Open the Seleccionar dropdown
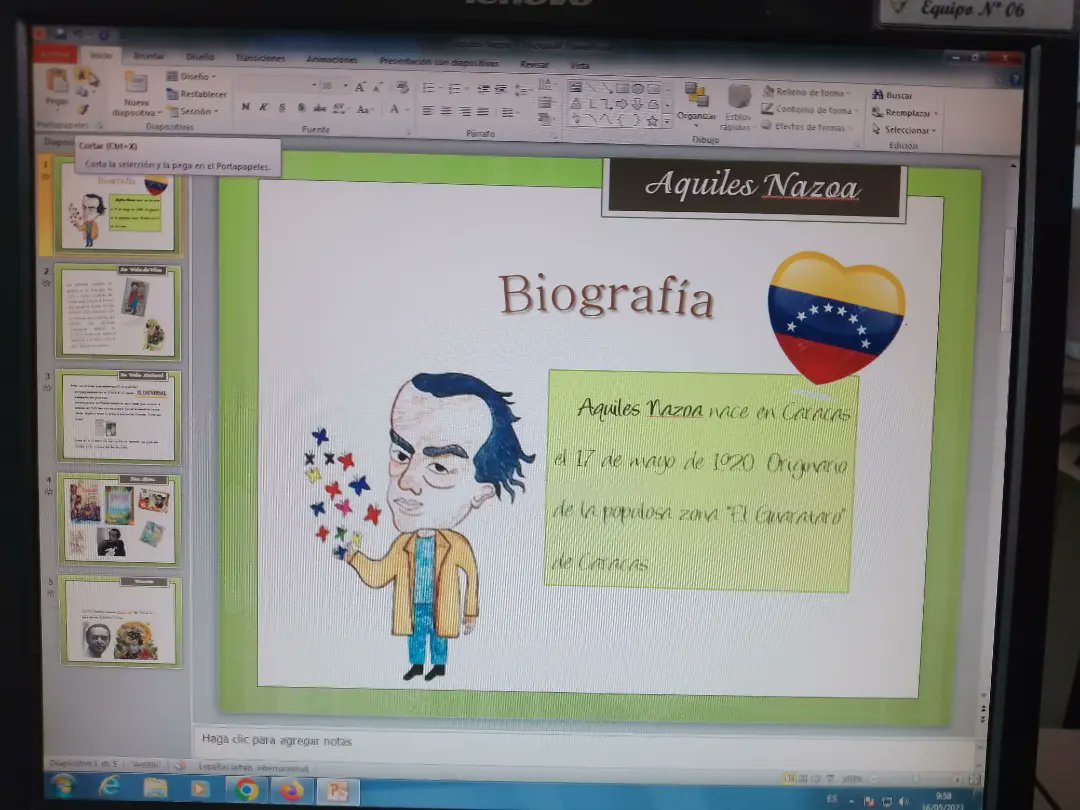The image size is (1080, 810). tap(904, 129)
